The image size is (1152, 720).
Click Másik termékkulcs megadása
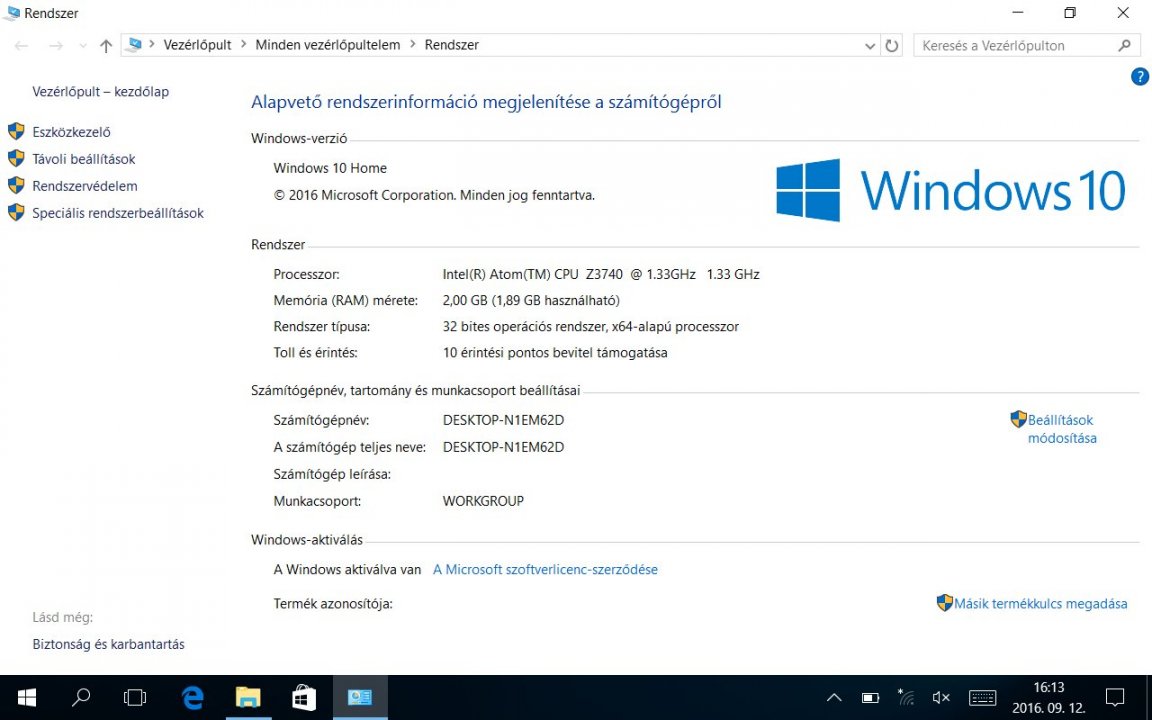(x=1040, y=604)
